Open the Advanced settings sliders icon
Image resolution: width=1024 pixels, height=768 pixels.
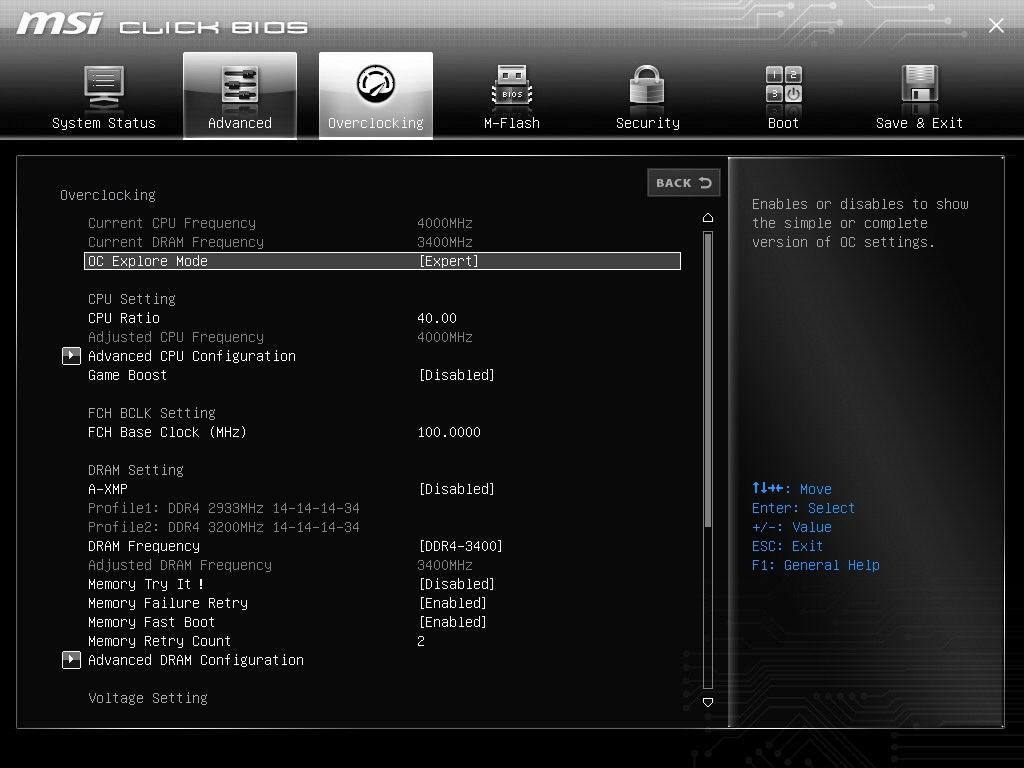point(240,85)
